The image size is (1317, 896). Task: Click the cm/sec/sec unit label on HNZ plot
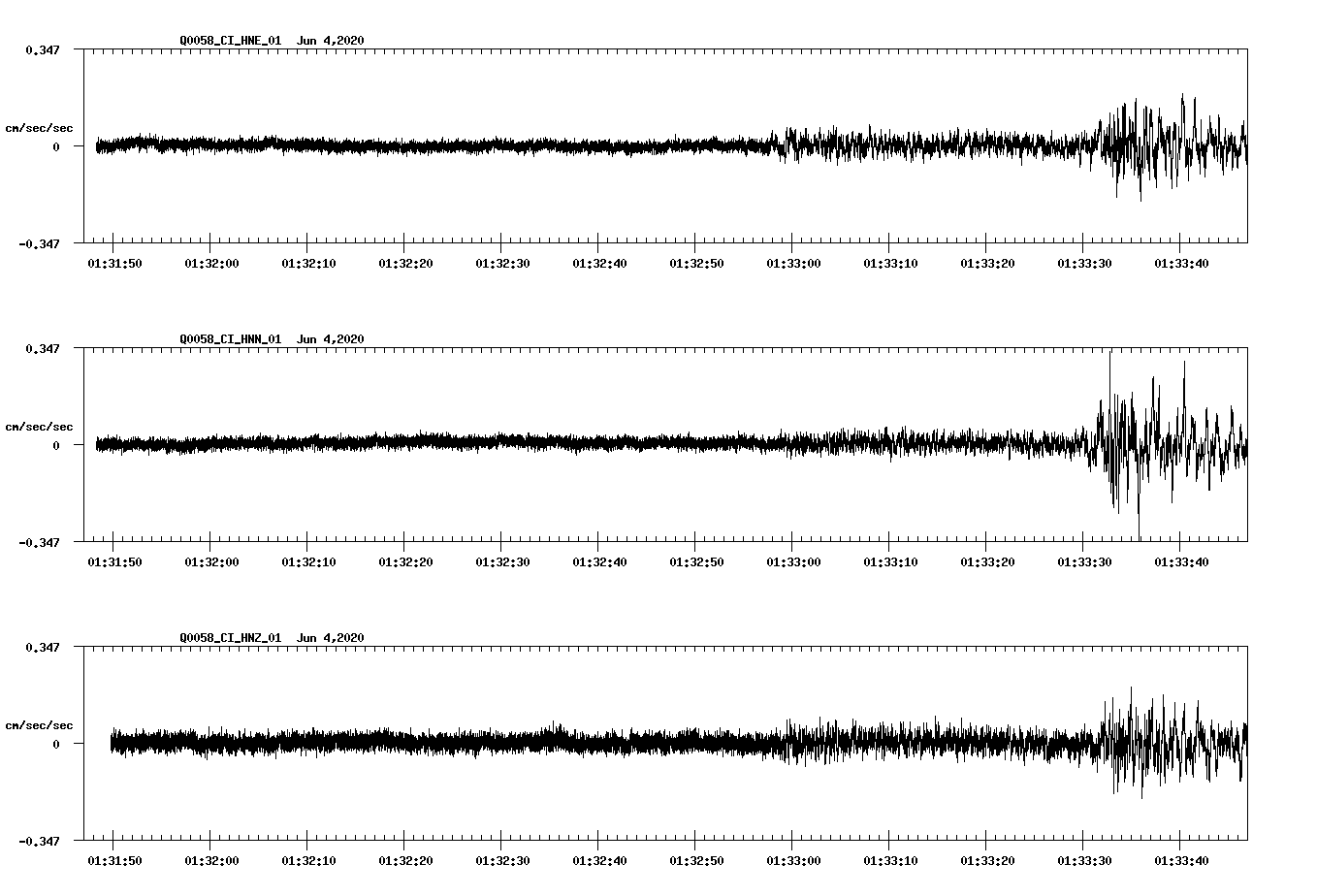tap(39, 725)
